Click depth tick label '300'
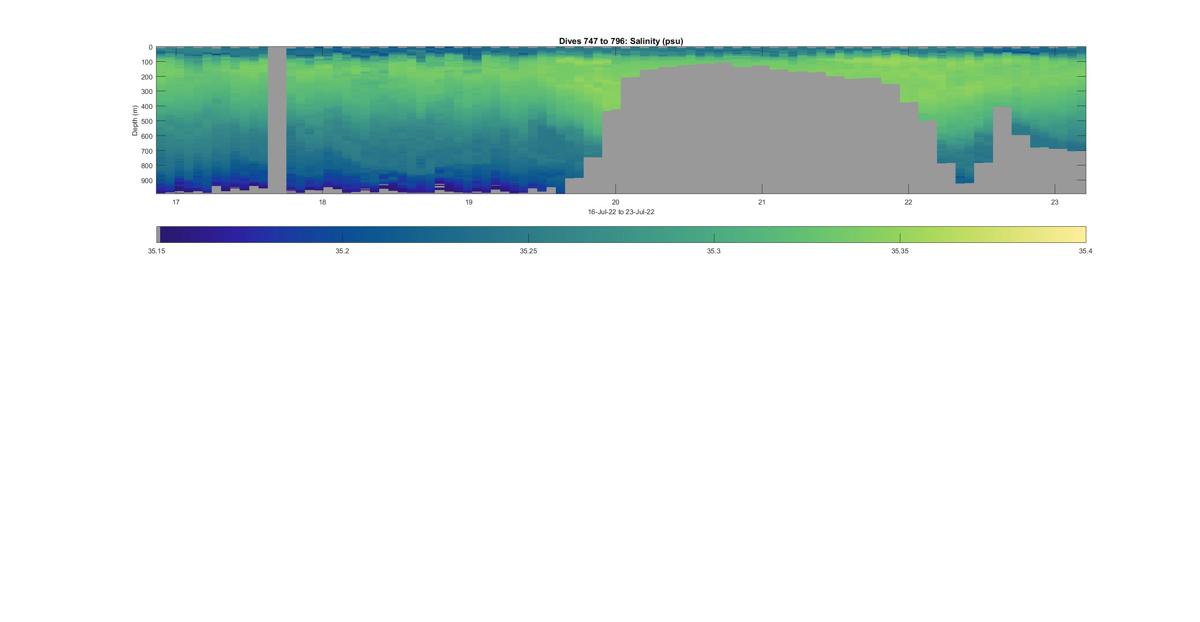1200x622 pixels. [x=146, y=92]
